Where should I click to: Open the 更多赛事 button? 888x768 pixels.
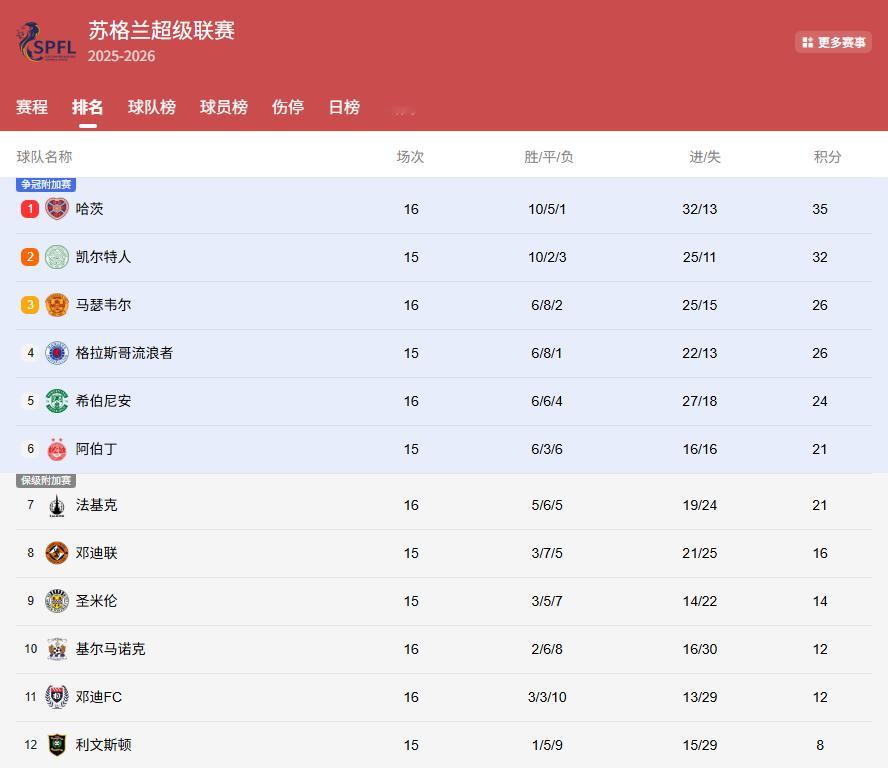[833, 42]
